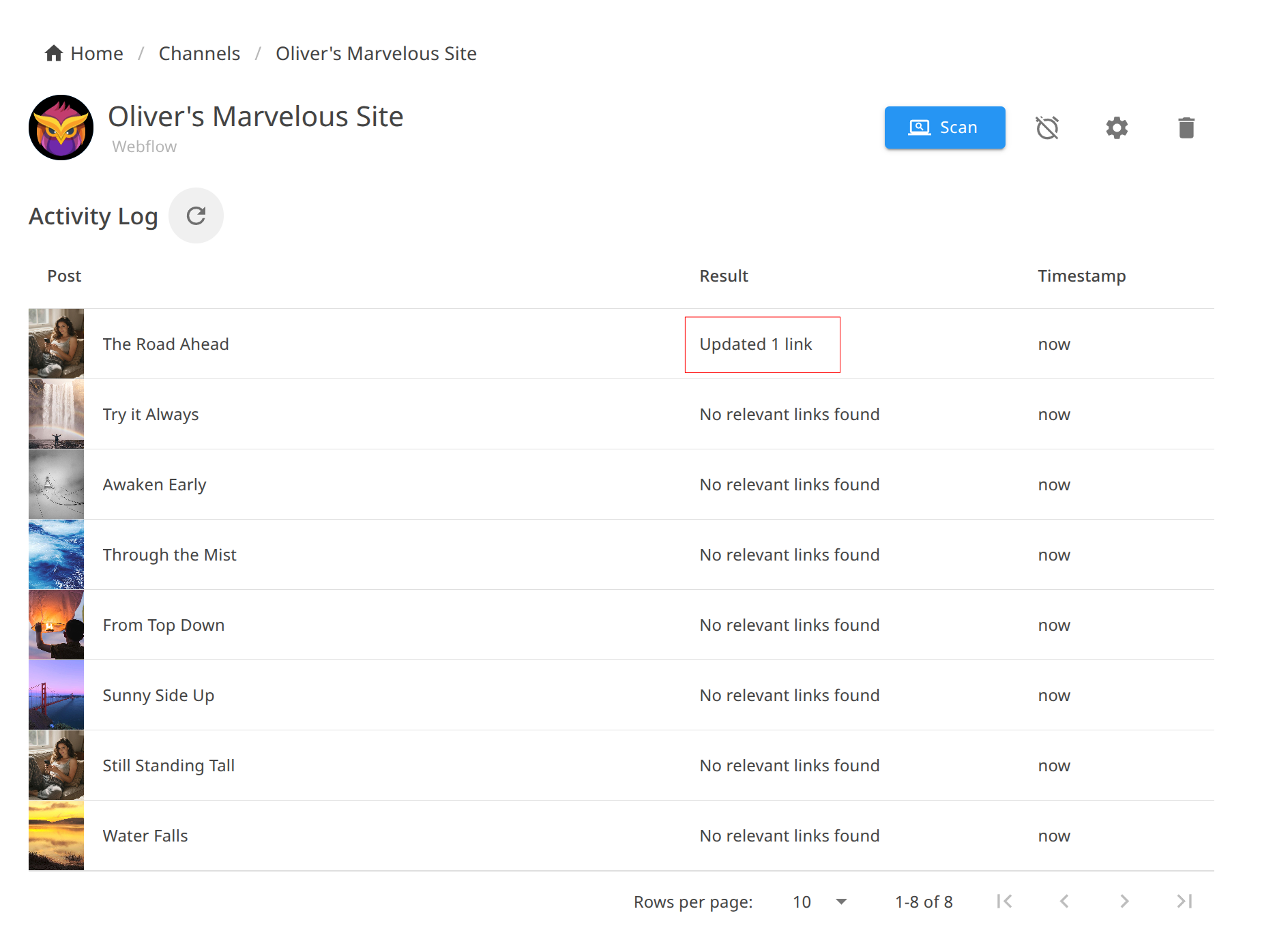The height and width of the screenshot is (952, 1275).
Task: Click the Sunny Side Up post title
Action: pyautogui.click(x=158, y=696)
